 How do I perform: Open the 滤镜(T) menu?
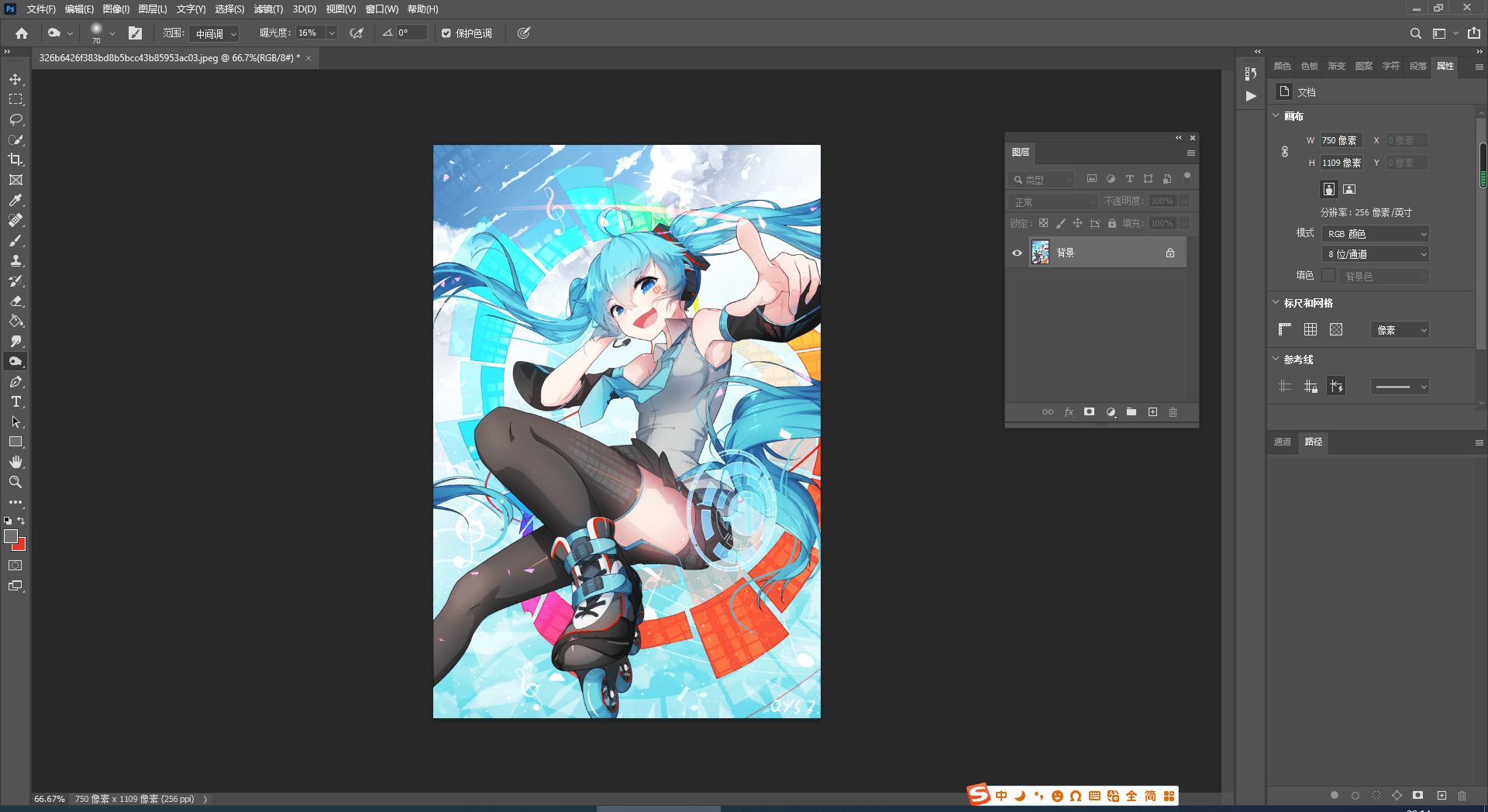tap(268, 9)
